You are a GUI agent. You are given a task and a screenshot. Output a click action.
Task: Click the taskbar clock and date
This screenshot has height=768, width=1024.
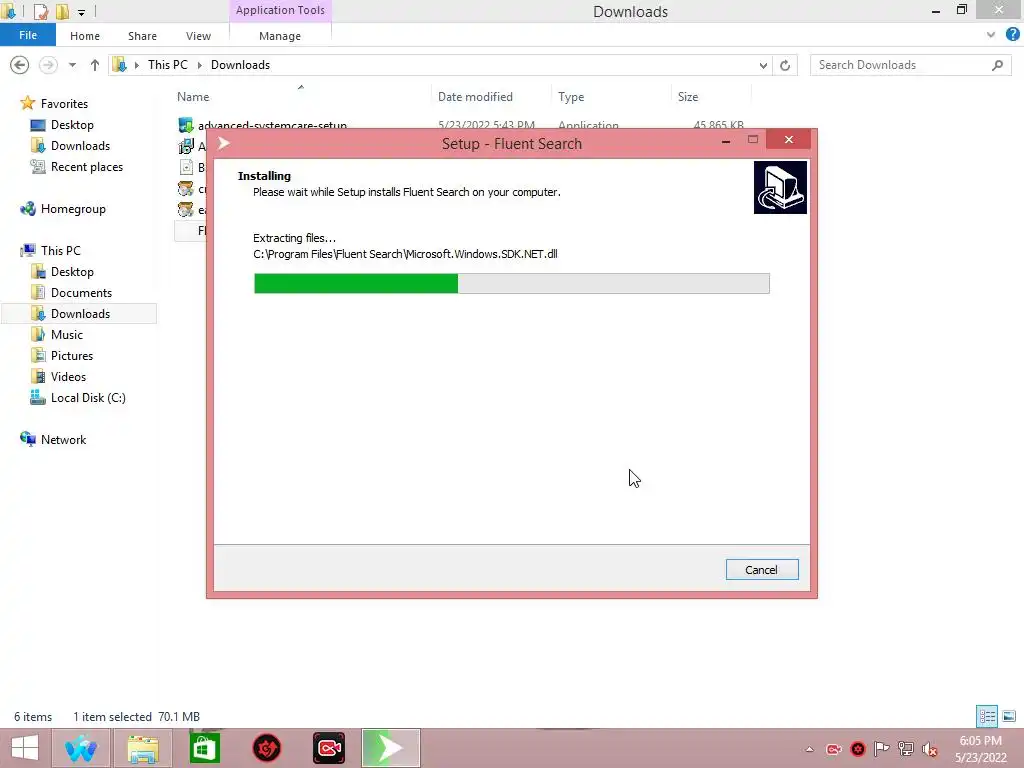pyautogui.click(x=980, y=749)
